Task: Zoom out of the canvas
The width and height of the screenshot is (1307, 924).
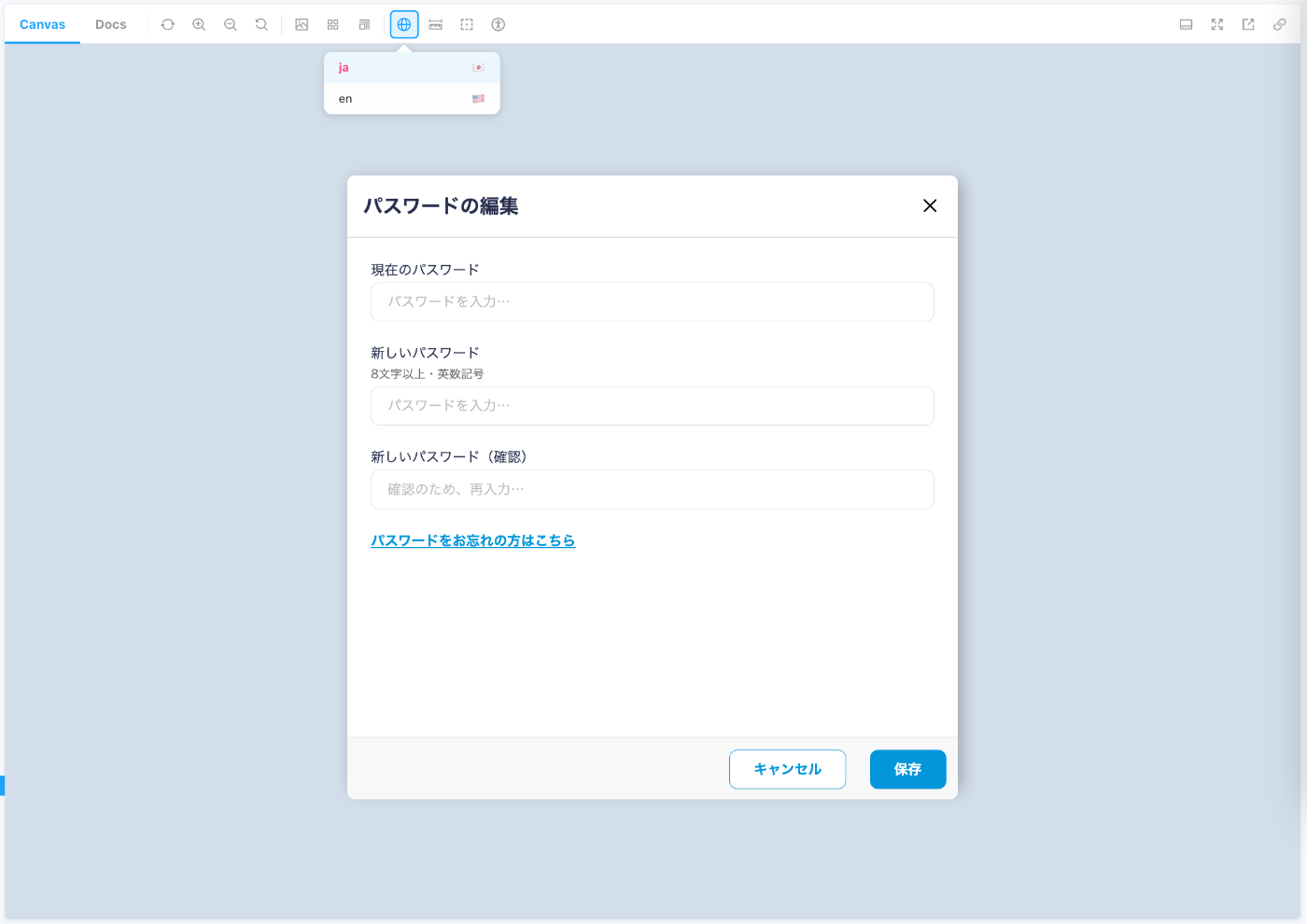Action: [231, 24]
